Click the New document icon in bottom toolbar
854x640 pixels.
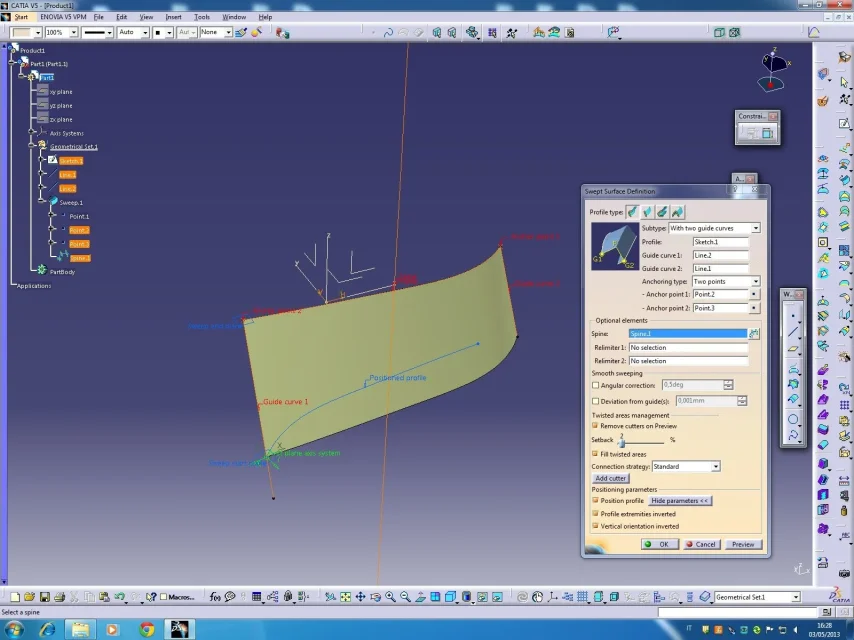17,597
